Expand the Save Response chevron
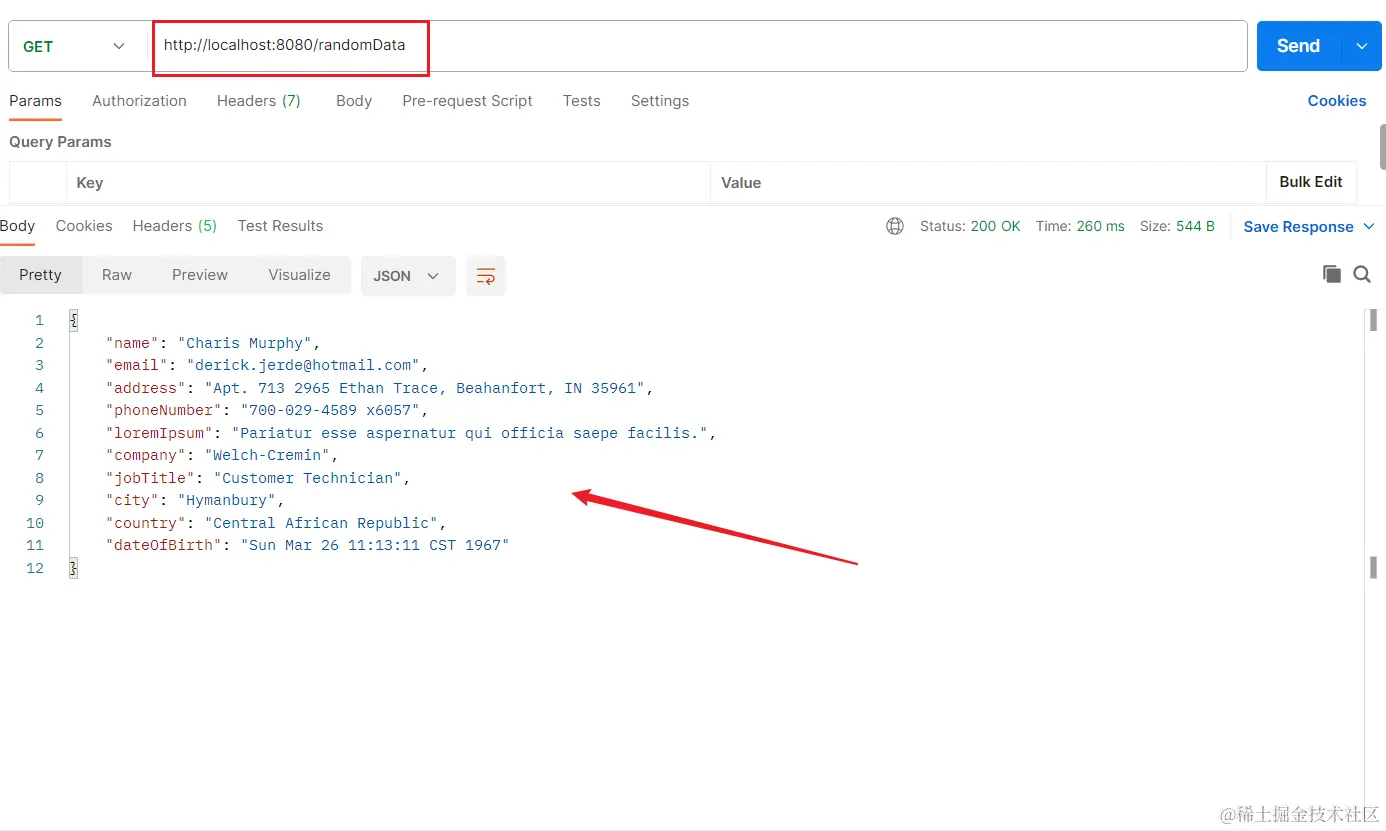1386x831 pixels. pyautogui.click(x=1369, y=227)
